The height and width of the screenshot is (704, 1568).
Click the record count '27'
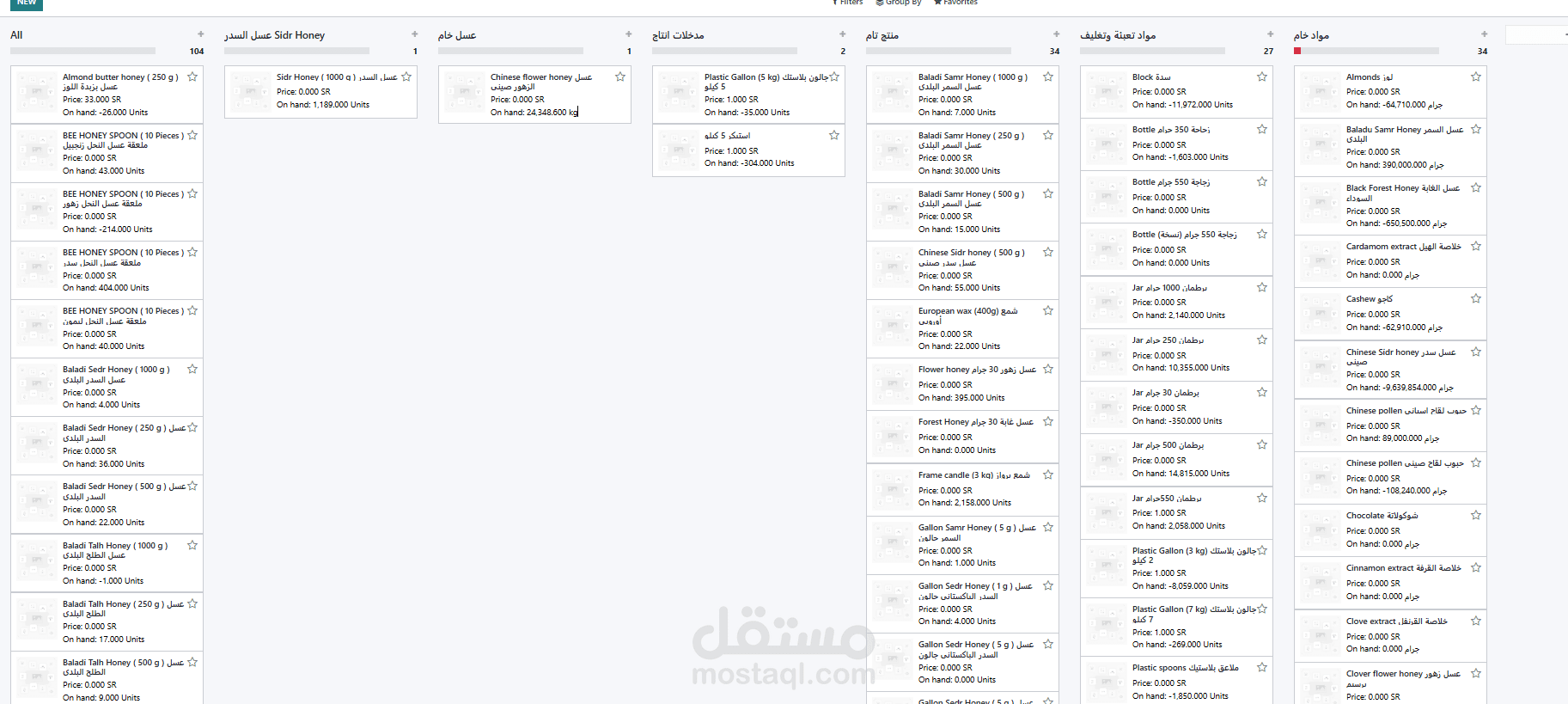pyautogui.click(x=1268, y=52)
